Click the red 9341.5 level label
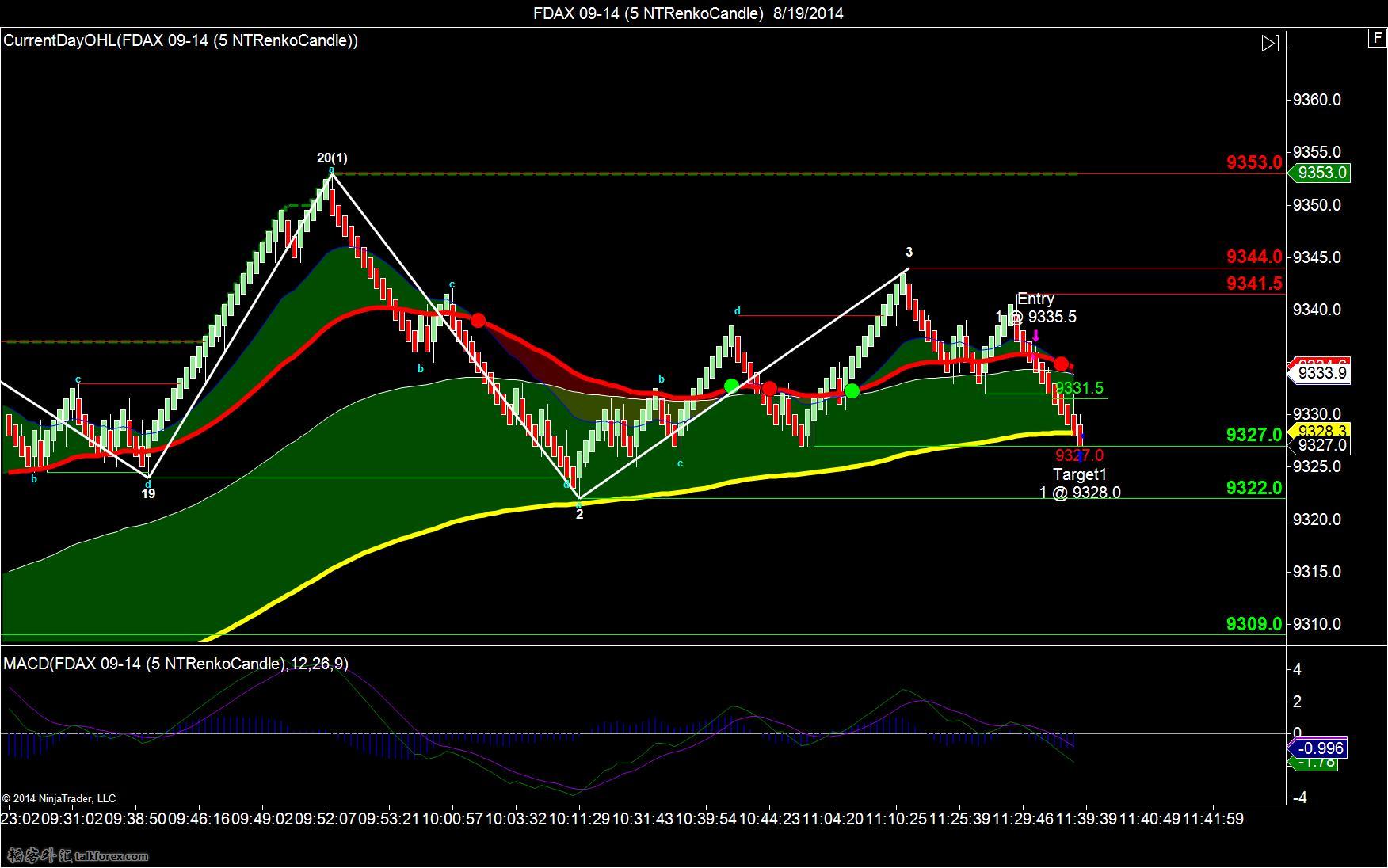The image size is (1388, 868). click(1254, 283)
